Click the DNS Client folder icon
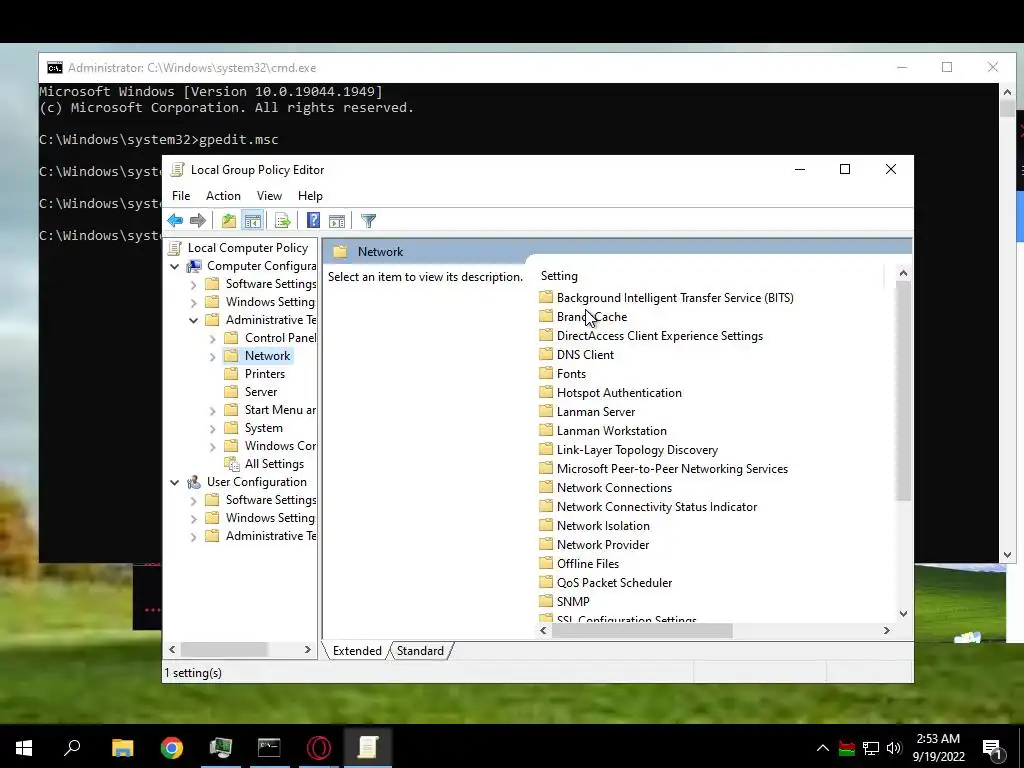This screenshot has width=1024, height=768. 546,354
